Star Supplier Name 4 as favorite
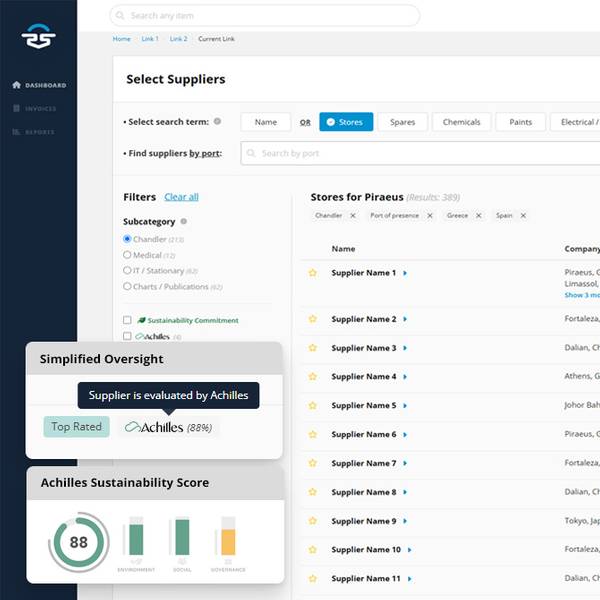Viewport: 600px width, 600px height. [x=312, y=377]
